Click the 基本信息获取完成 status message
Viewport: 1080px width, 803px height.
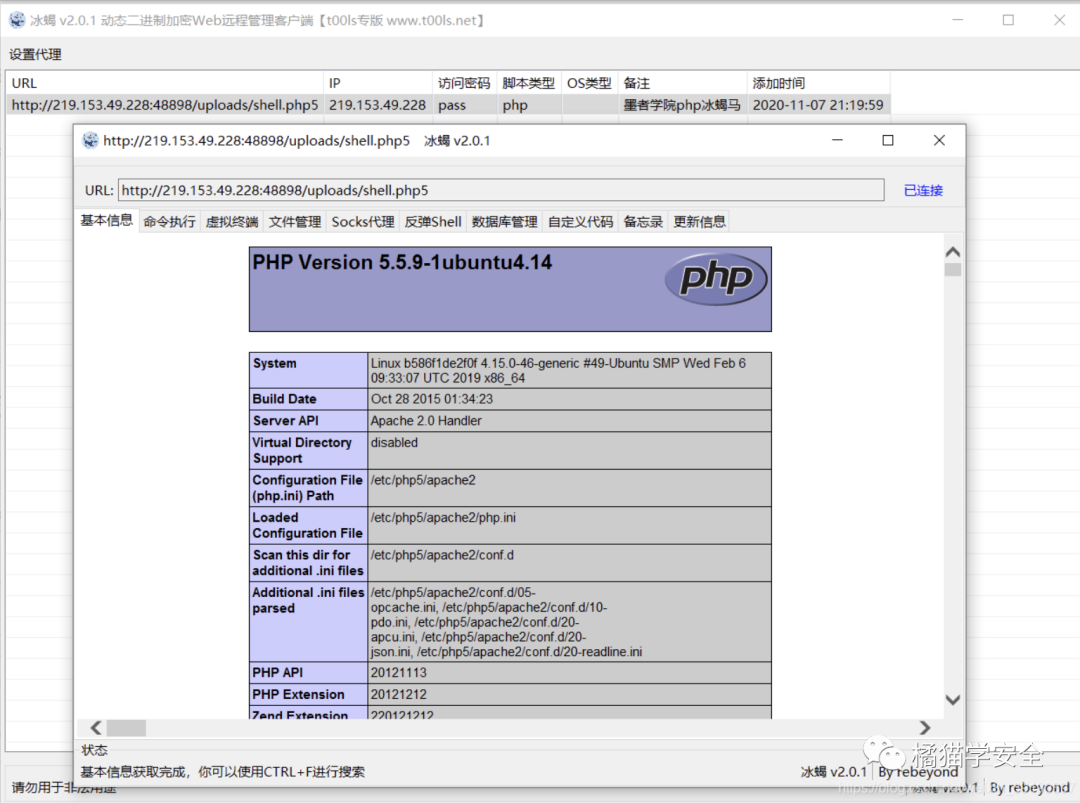click(222, 772)
